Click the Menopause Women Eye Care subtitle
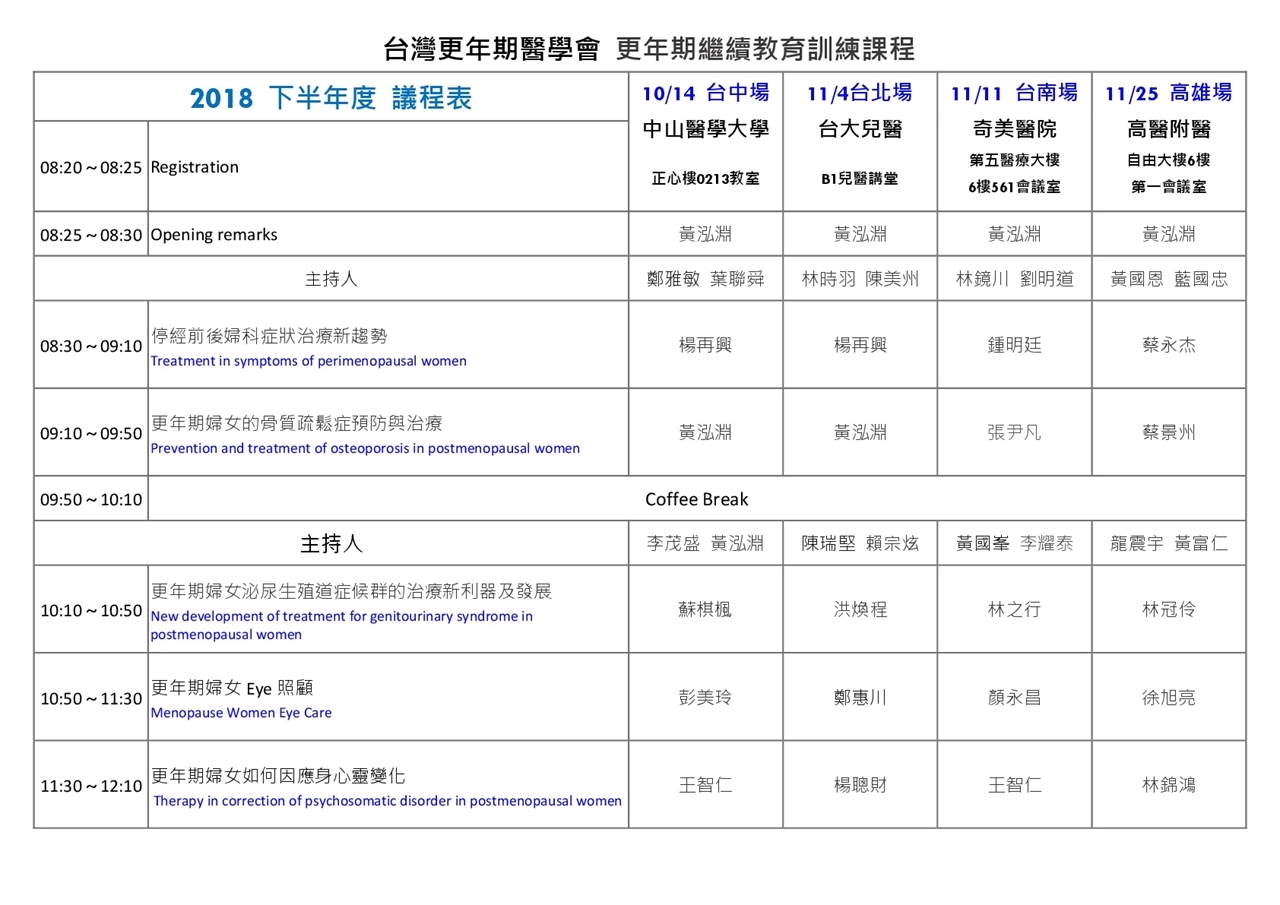The image size is (1280, 905). [241, 713]
